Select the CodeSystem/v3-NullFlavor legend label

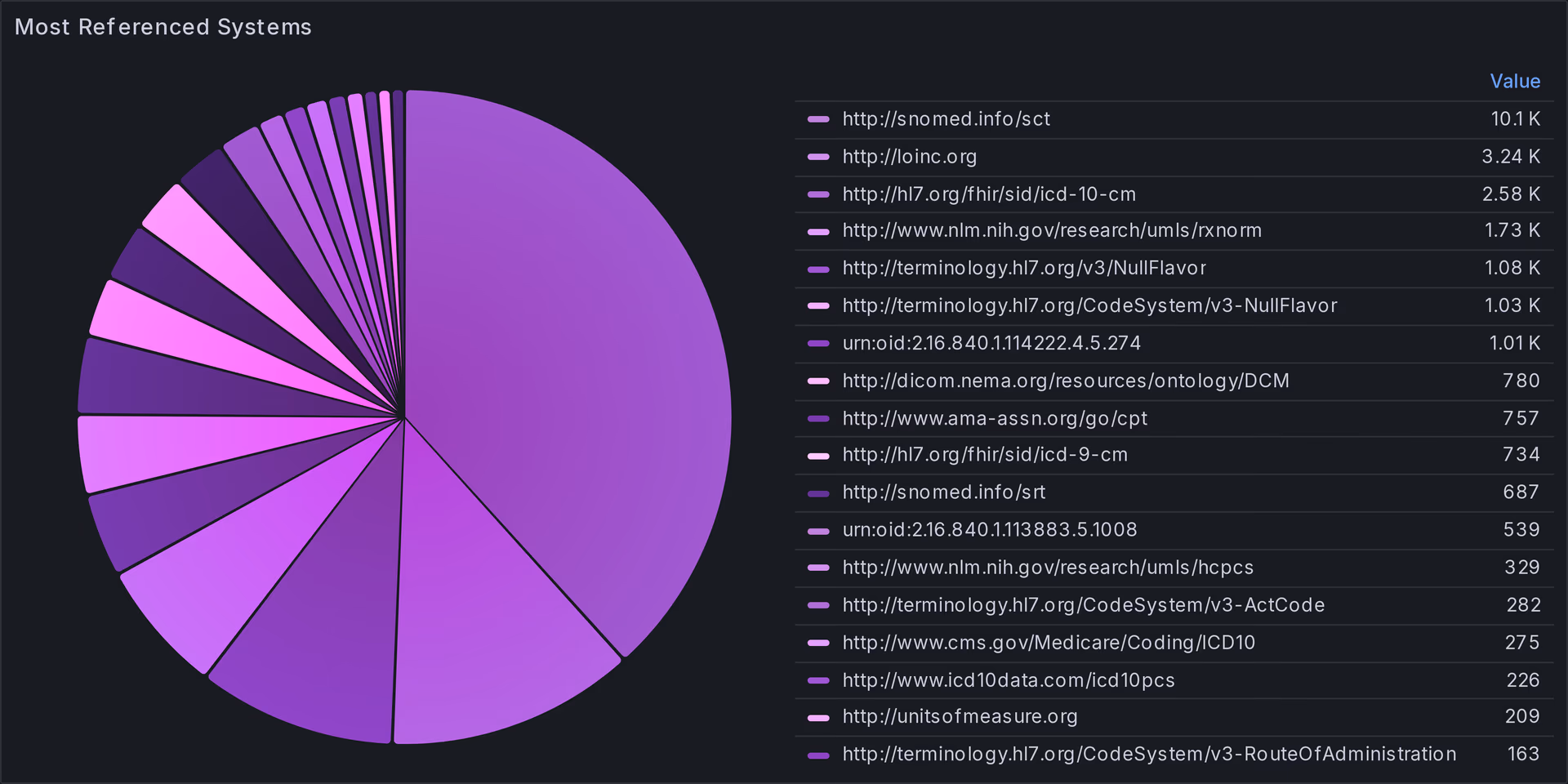1089,305
